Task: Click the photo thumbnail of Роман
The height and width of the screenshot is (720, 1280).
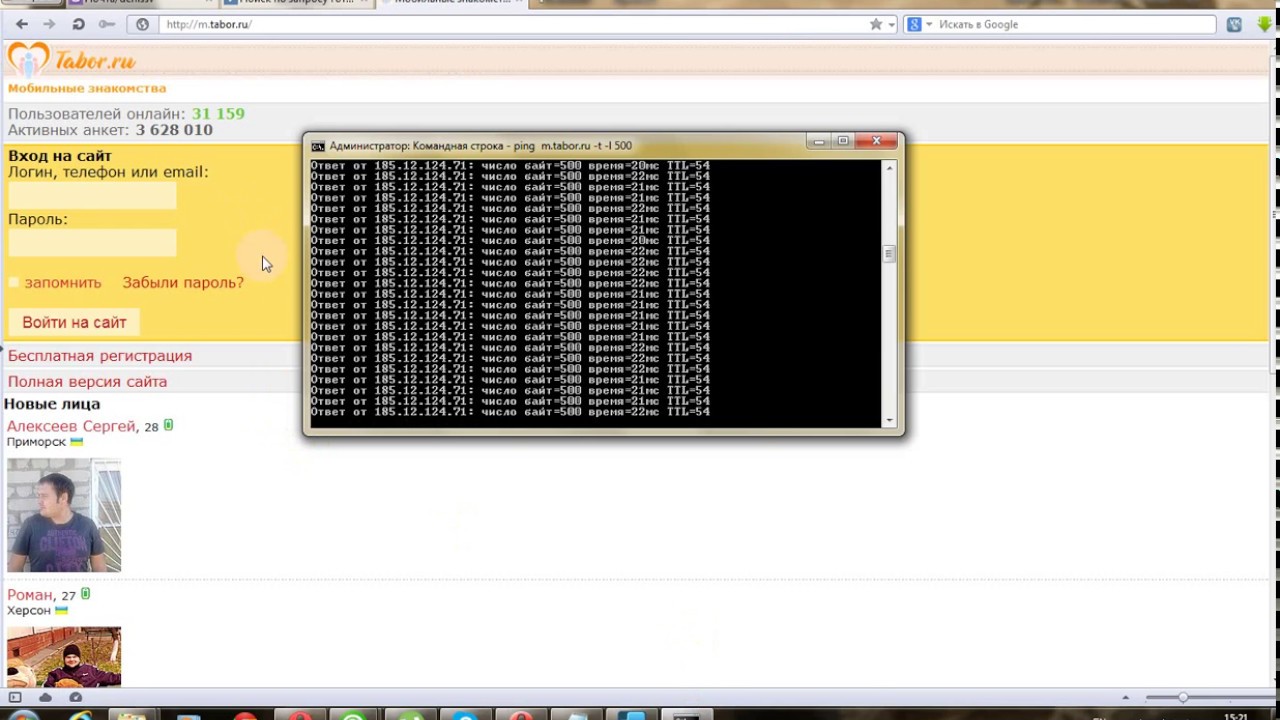Action: click(x=64, y=657)
